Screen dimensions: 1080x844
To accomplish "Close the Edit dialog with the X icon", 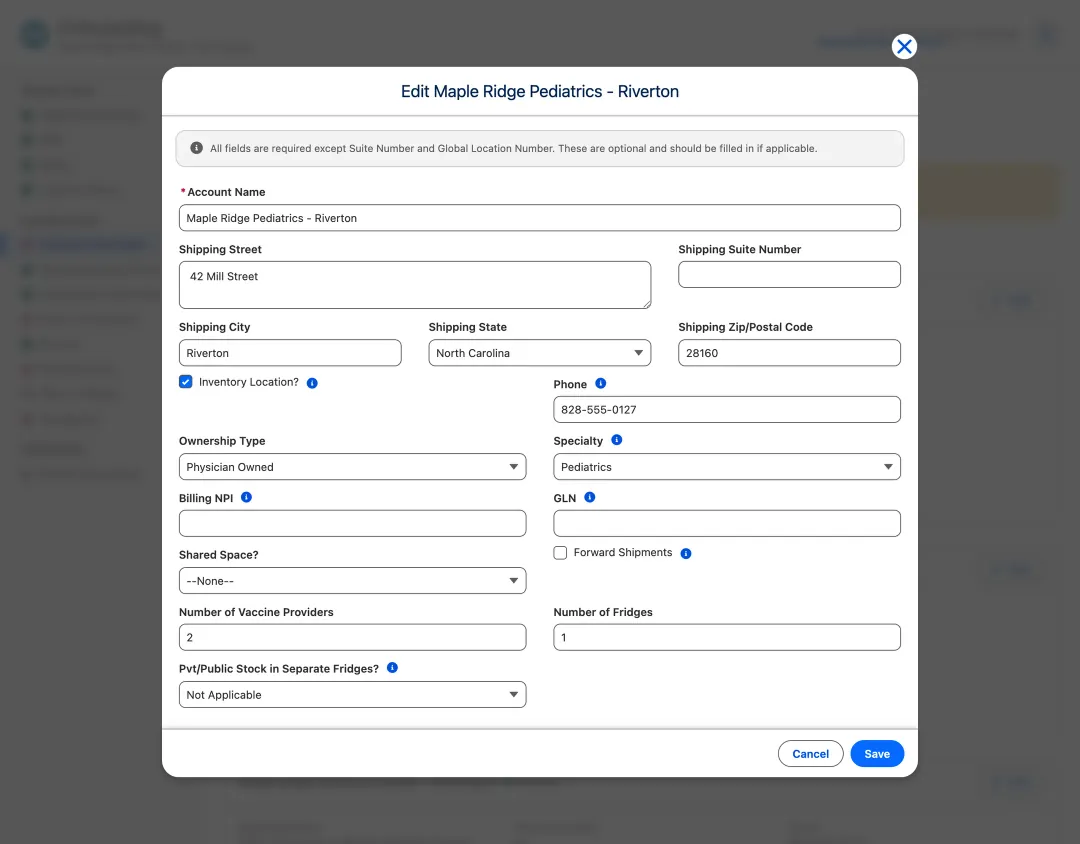I will [x=904, y=46].
